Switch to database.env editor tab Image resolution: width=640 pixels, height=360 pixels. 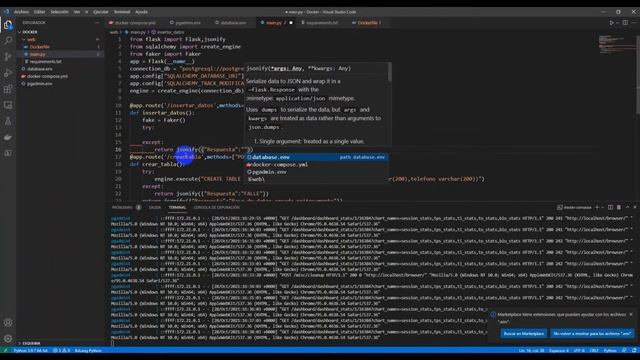click(231, 23)
